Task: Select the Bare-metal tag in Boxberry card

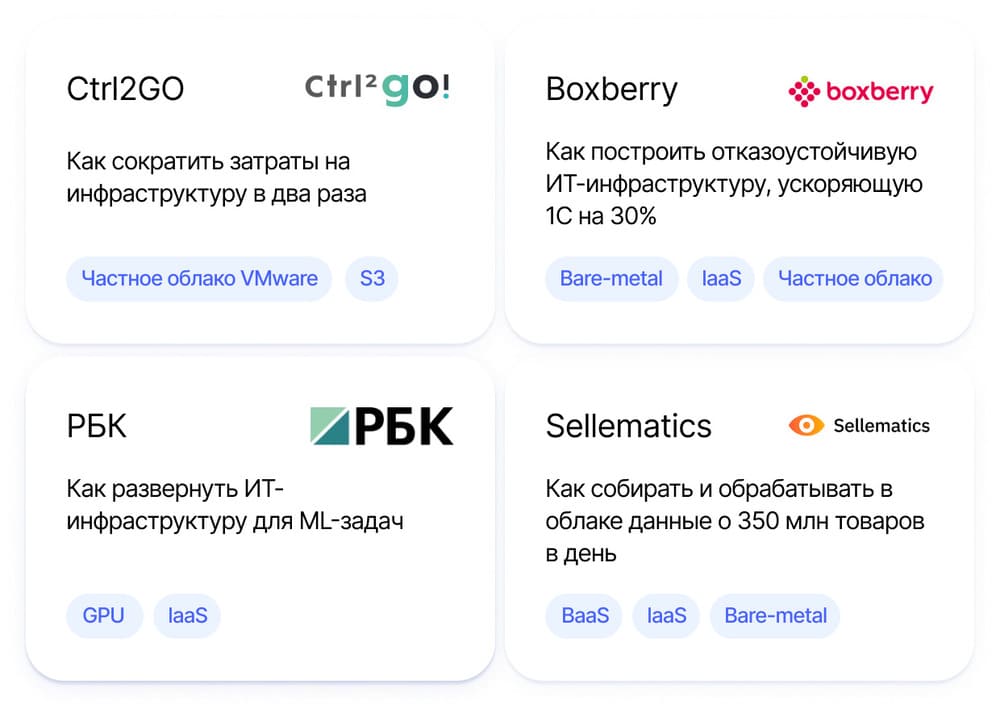Action: pyautogui.click(x=611, y=279)
